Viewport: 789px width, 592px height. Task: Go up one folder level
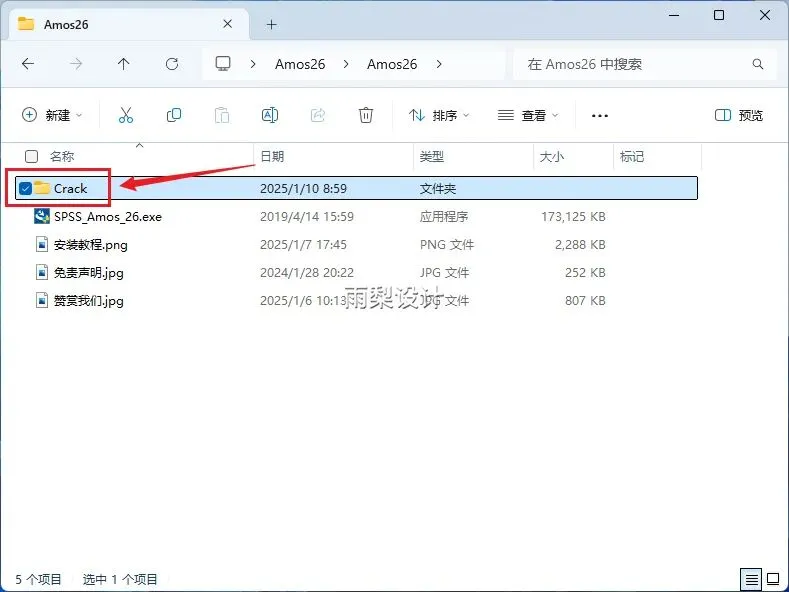tap(123, 64)
